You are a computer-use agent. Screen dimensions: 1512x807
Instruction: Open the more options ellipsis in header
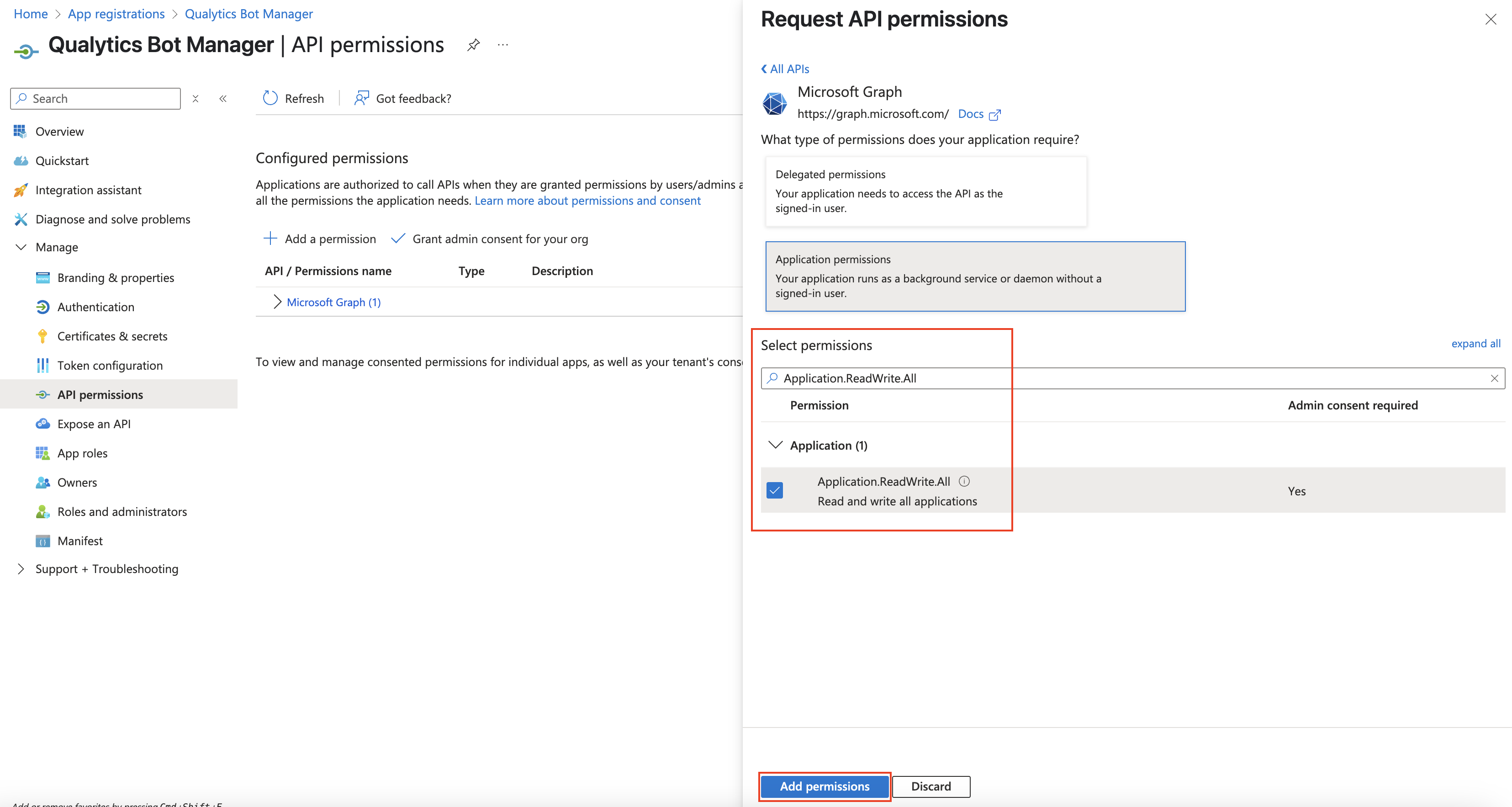coord(503,45)
